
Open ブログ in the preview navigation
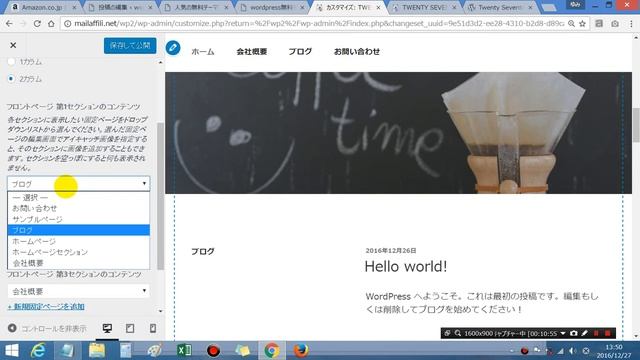pos(300,51)
